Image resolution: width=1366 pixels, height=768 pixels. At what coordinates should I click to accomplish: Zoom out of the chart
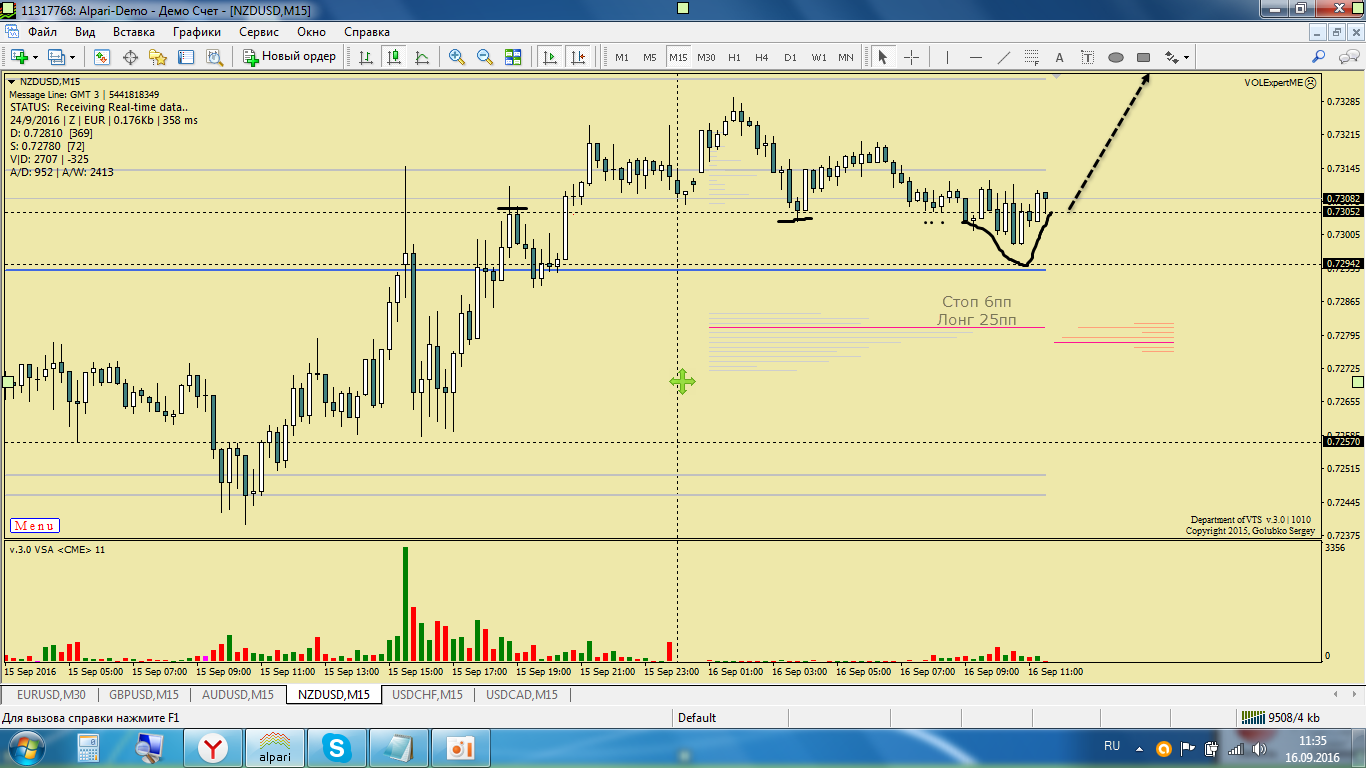click(x=485, y=57)
